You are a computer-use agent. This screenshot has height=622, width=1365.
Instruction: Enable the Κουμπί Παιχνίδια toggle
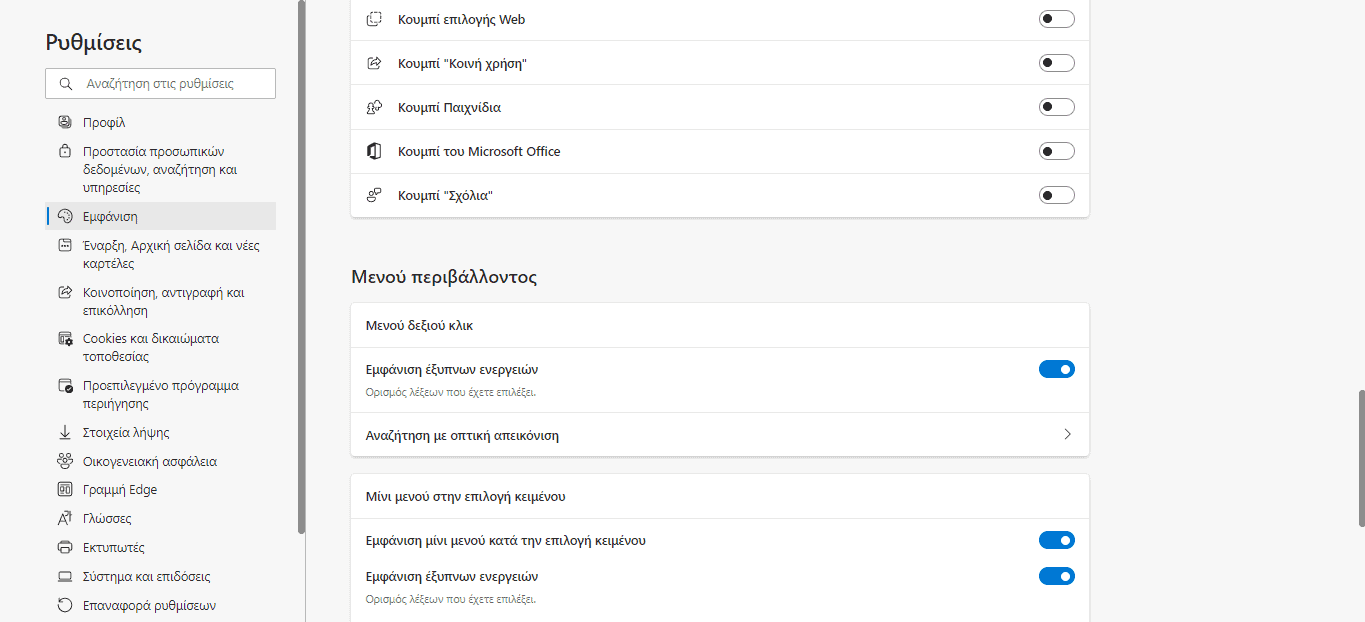click(x=1056, y=106)
